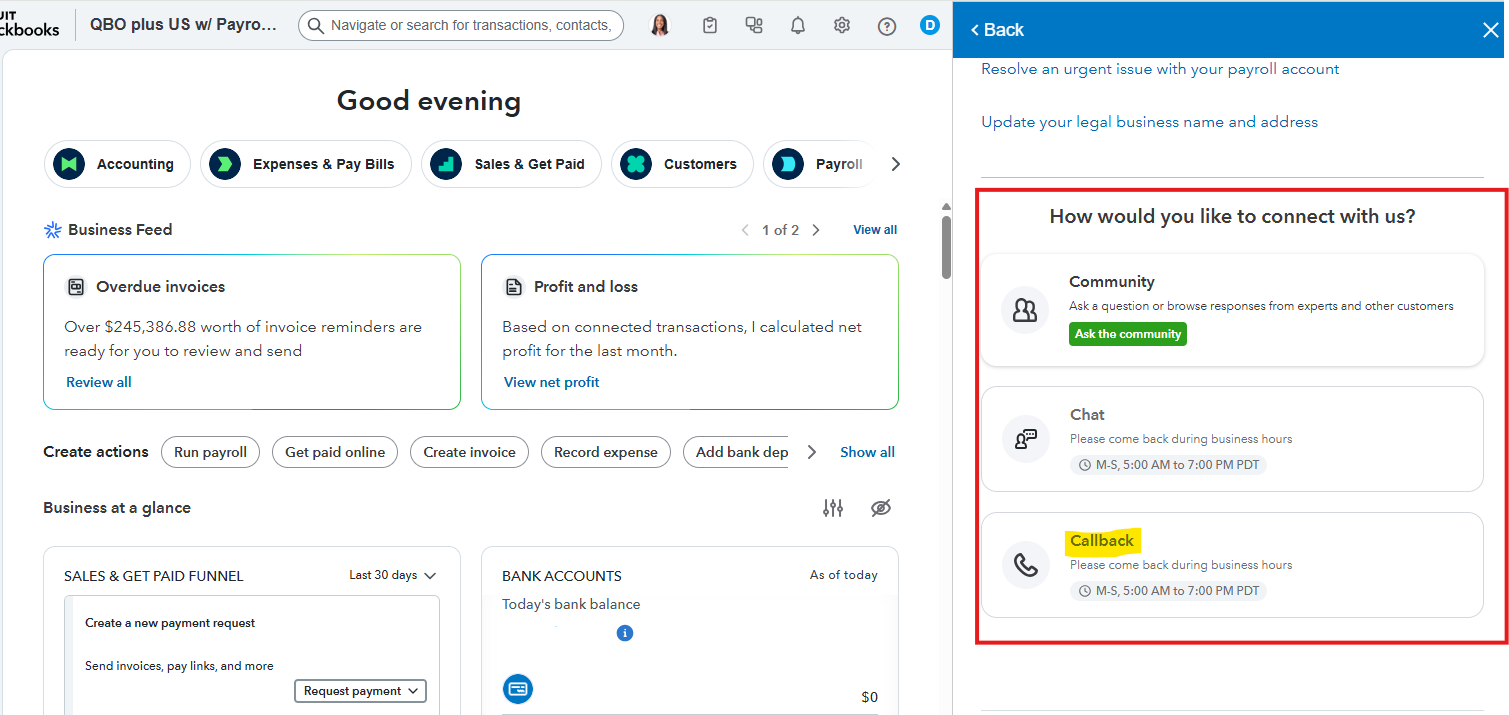The height and width of the screenshot is (715, 1509).
Task: Open the notifications bell icon
Action: (x=797, y=26)
